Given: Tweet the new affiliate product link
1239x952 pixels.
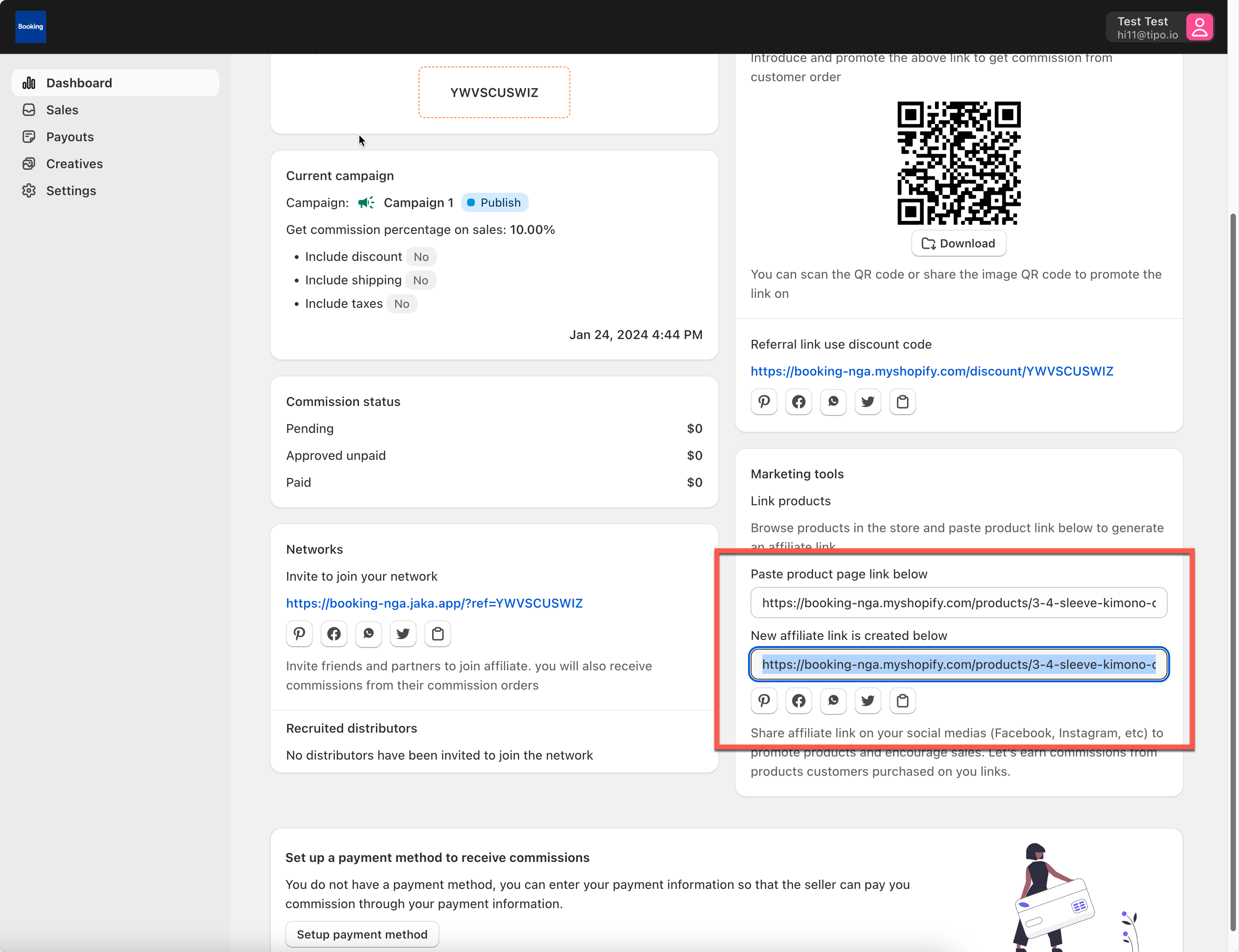Looking at the screenshot, I should (x=867, y=701).
